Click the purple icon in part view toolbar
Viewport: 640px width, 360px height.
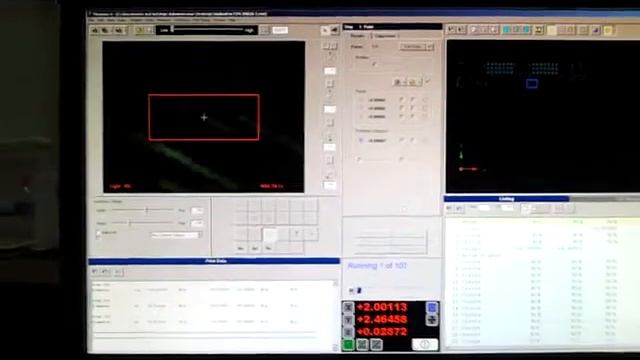tap(596, 30)
